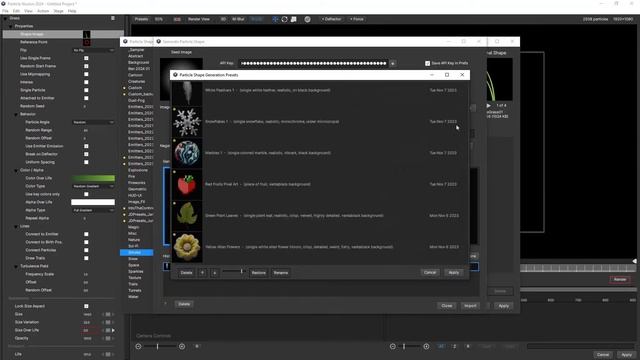Click the small button beside the API Key field
This screenshot has height=360, width=640.
point(393,63)
